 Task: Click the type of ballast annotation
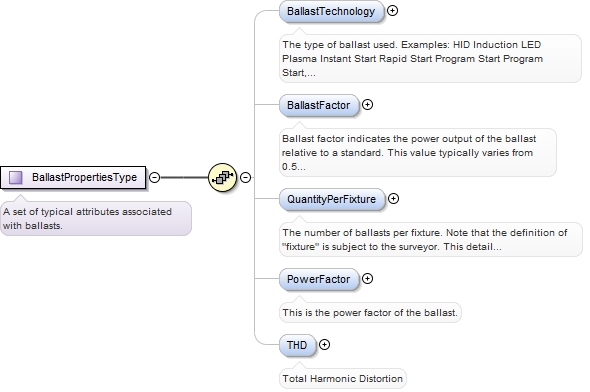click(x=430, y=59)
